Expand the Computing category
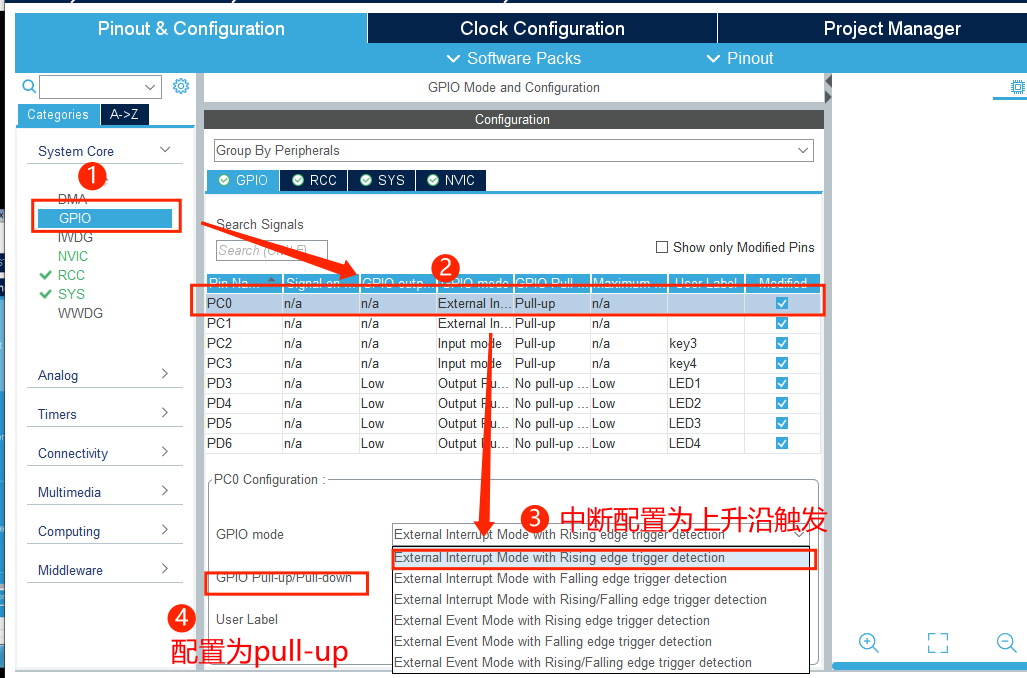The image size is (1027, 678). tap(105, 531)
